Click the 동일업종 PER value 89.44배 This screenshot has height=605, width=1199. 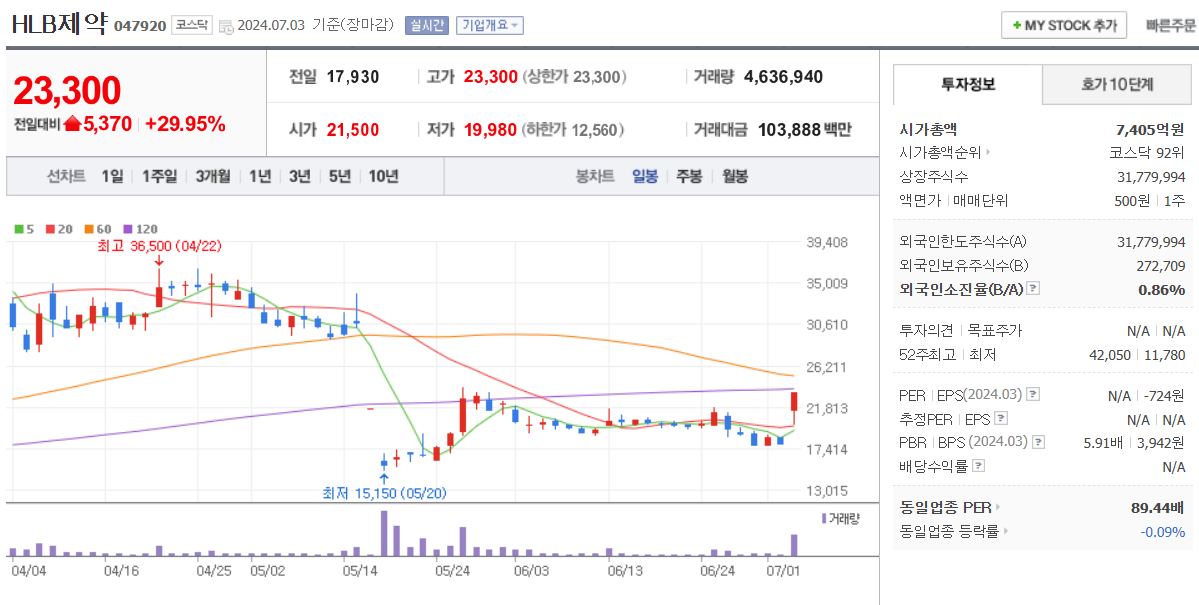pyautogui.click(x=1157, y=507)
